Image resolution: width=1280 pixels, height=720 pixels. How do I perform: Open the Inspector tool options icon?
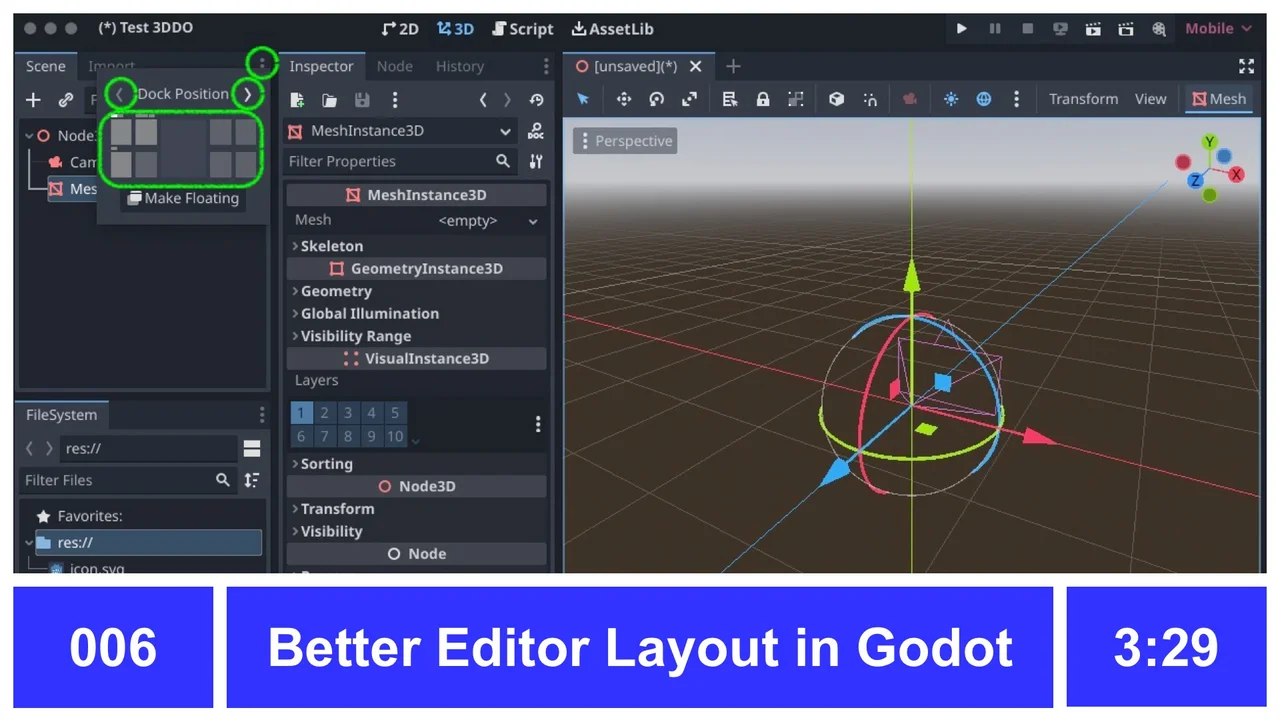click(x=536, y=161)
